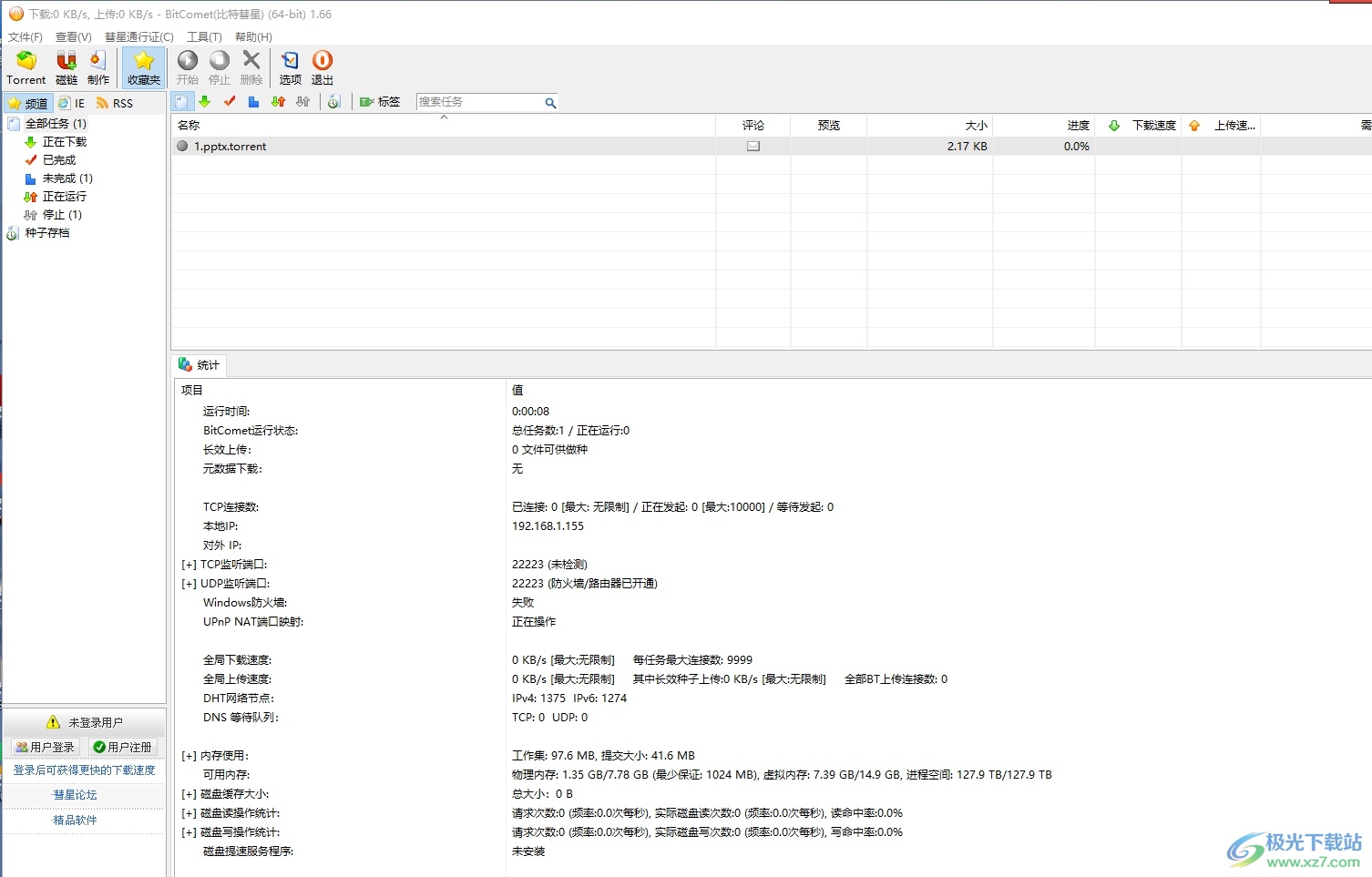Click the 0.0% progress cell

click(x=1043, y=146)
